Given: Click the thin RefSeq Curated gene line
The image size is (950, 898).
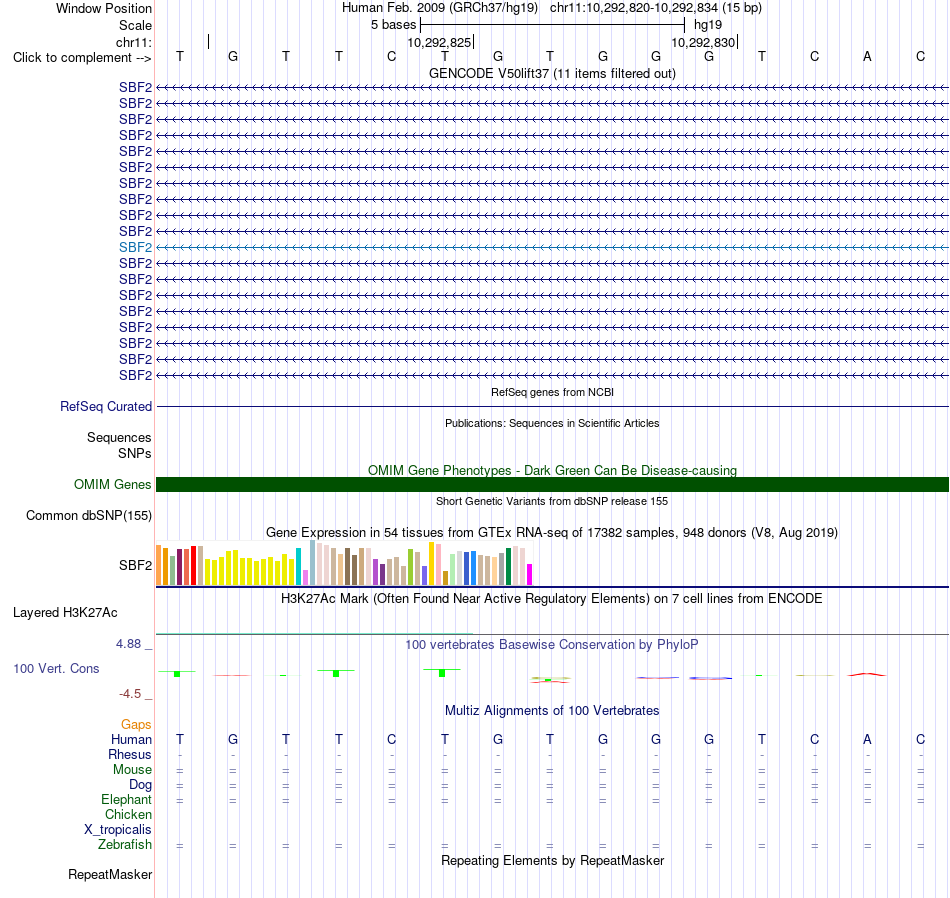Looking at the screenshot, I should pyautogui.click(x=552, y=407).
